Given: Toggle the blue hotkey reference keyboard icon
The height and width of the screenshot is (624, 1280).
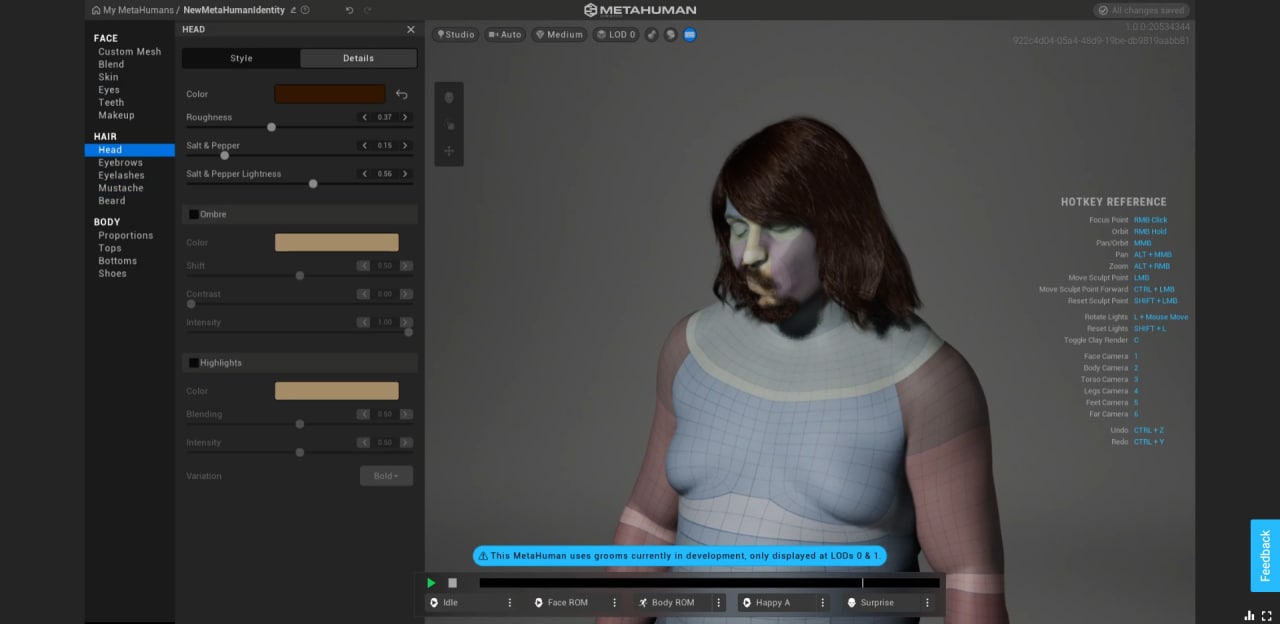Looking at the screenshot, I should [x=690, y=34].
